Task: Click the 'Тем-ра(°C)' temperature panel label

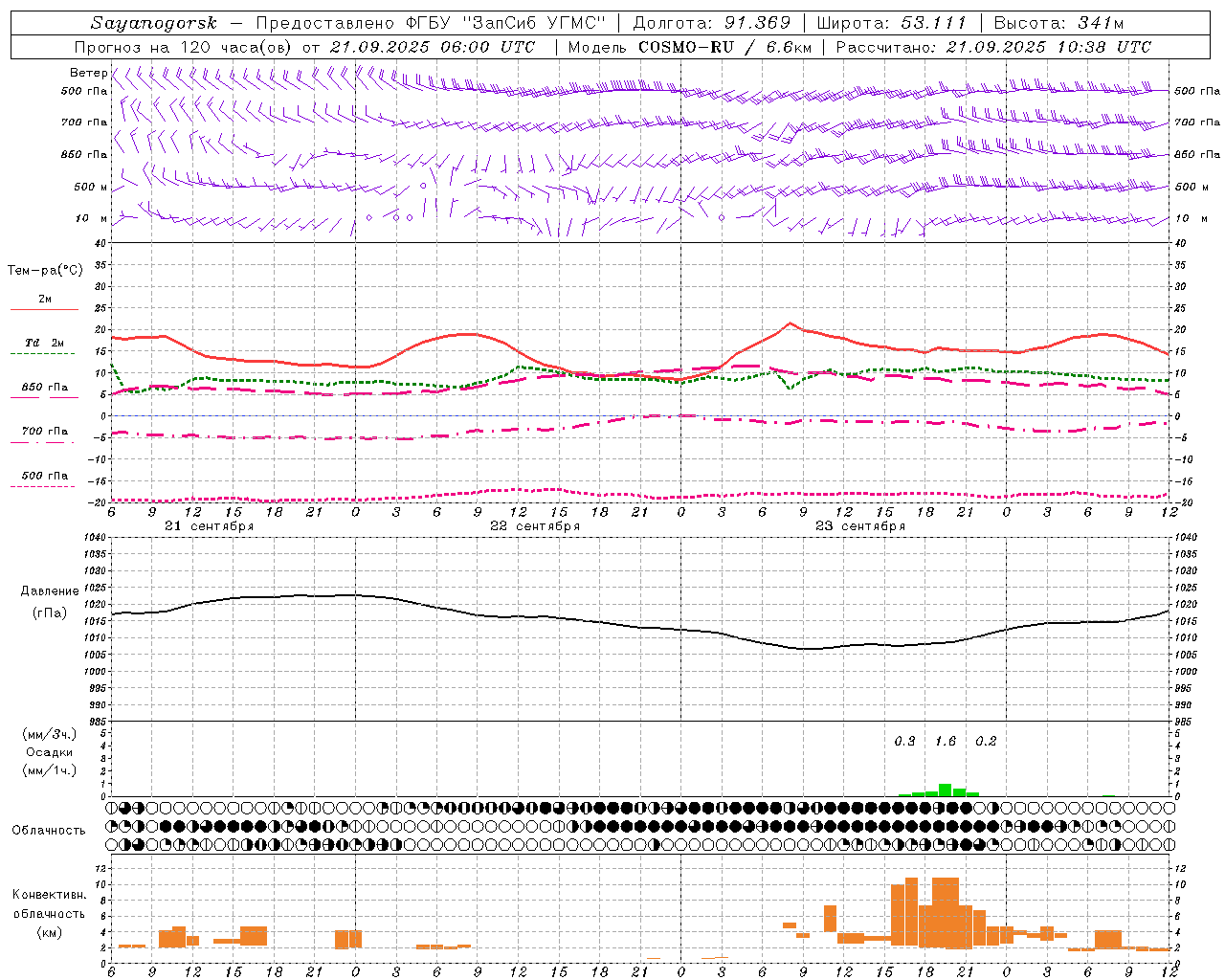Action: click(45, 271)
